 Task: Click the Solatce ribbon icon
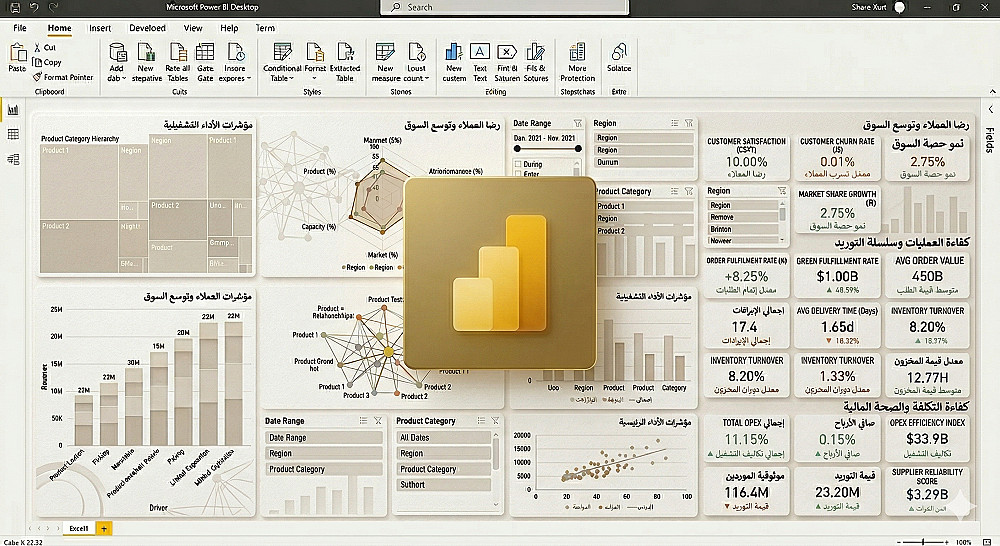pos(619,52)
